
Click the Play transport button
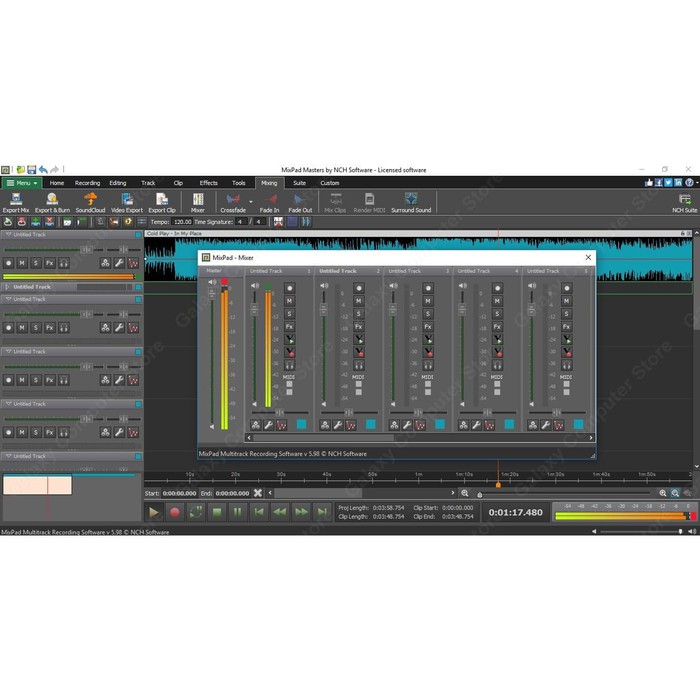(x=154, y=512)
